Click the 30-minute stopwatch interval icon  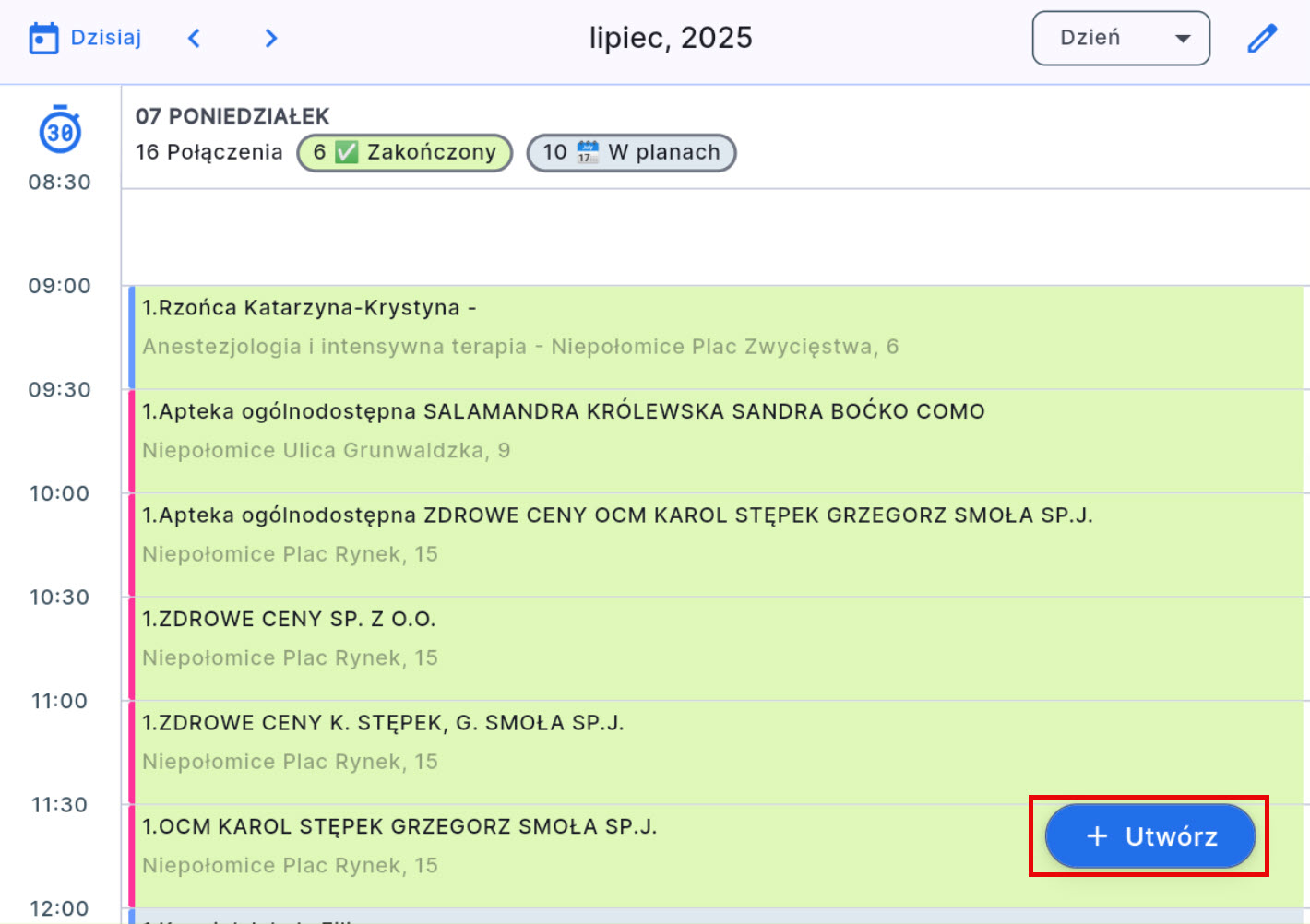tap(60, 130)
